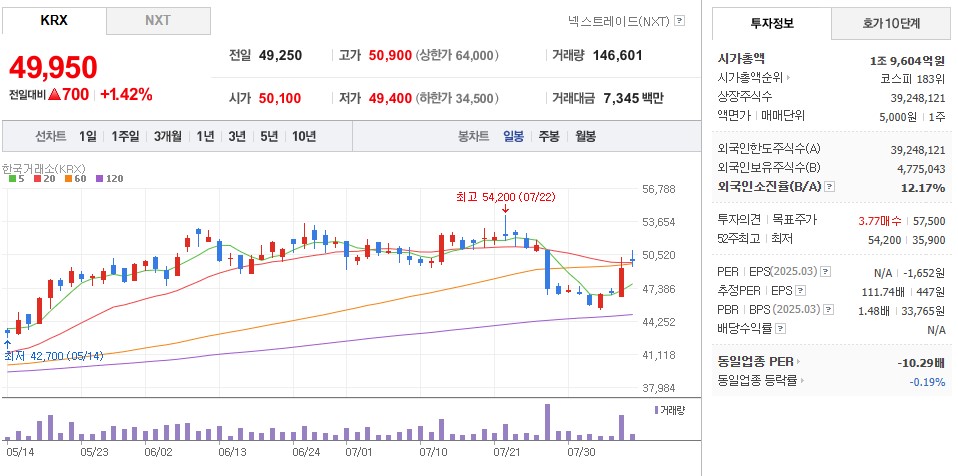The width and height of the screenshot is (958, 476).
Task: Click the current price 49,950
Action: 53,67
